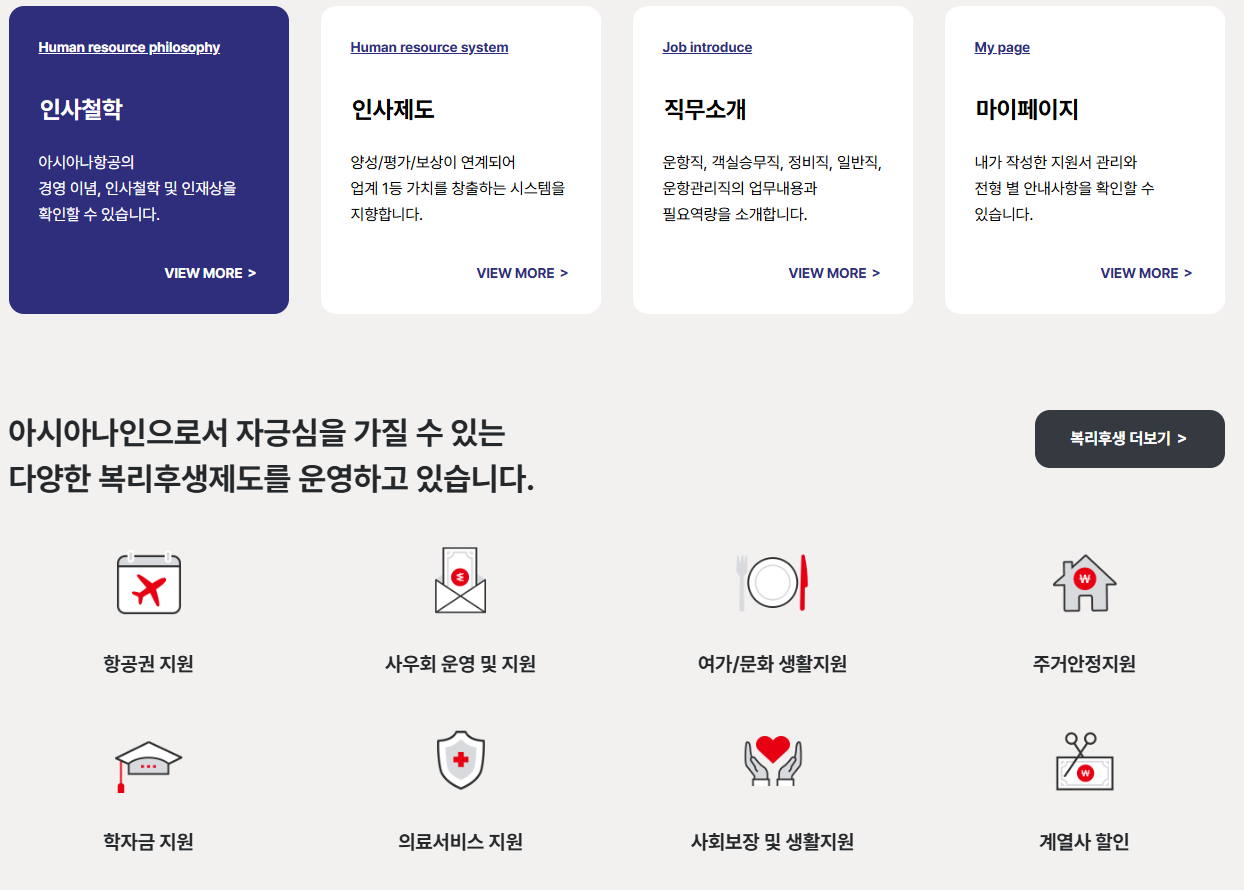
Task: Open the house icon for 주거안정지원
Action: (x=1084, y=583)
